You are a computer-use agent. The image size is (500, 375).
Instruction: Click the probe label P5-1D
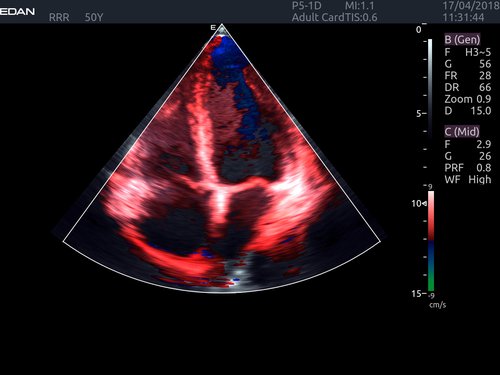pyautogui.click(x=306, y=6)
